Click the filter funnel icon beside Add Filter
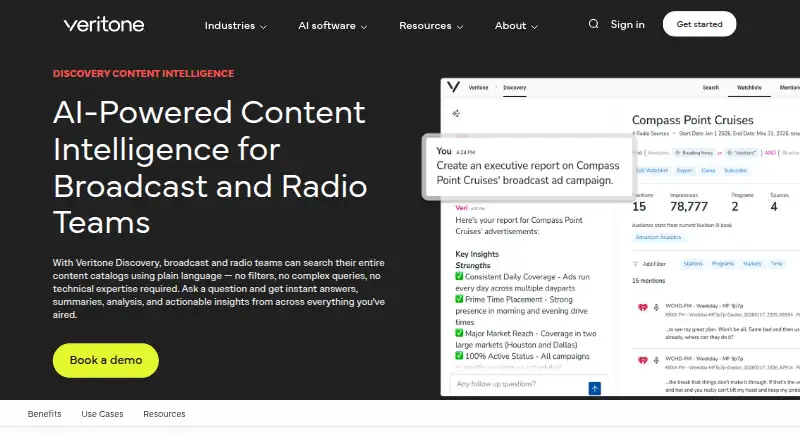Screen dimensions: 800x440 click(x=635, y=264)
